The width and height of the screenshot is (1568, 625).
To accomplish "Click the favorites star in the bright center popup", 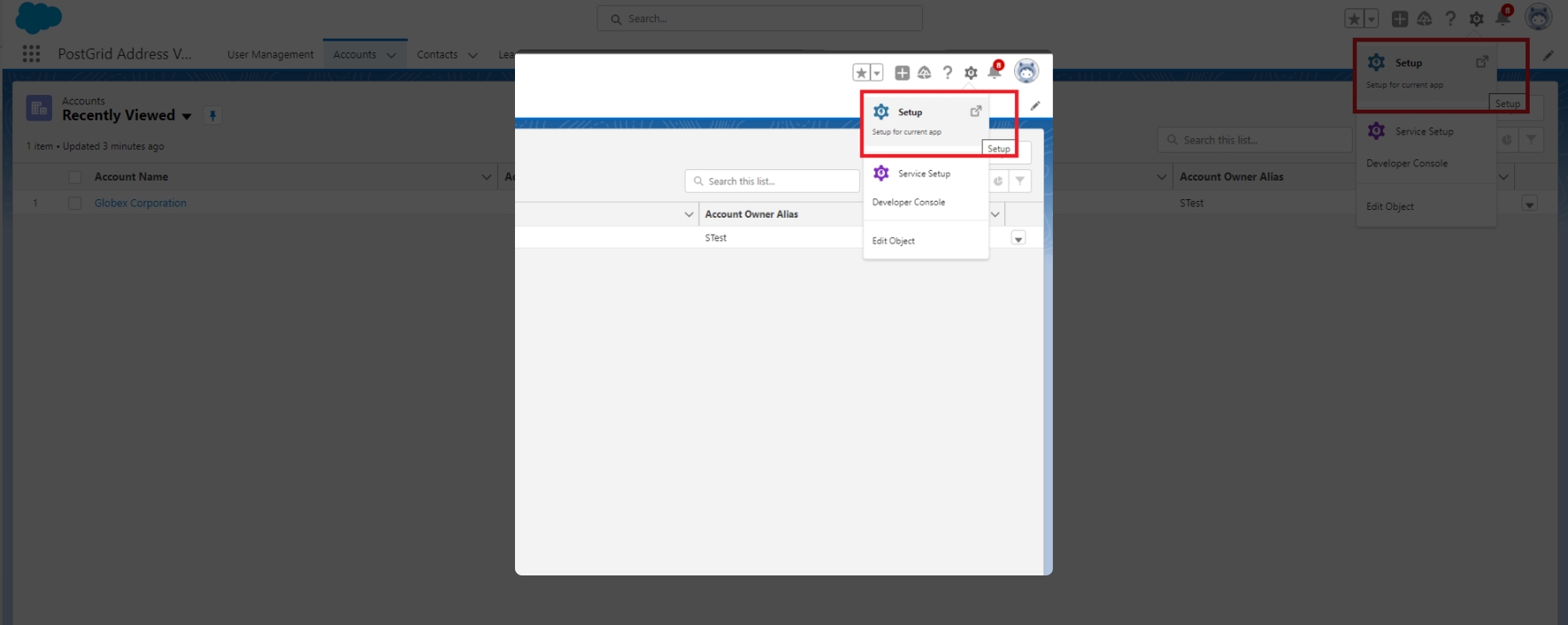I will click(861, 73).
